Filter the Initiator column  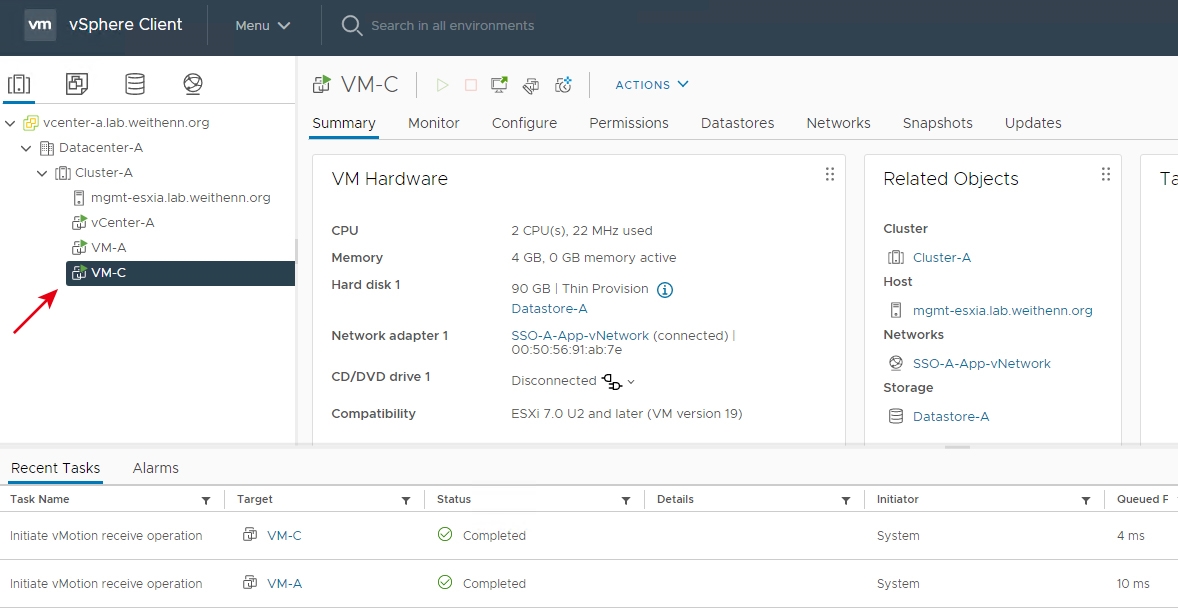point(1086,501)
